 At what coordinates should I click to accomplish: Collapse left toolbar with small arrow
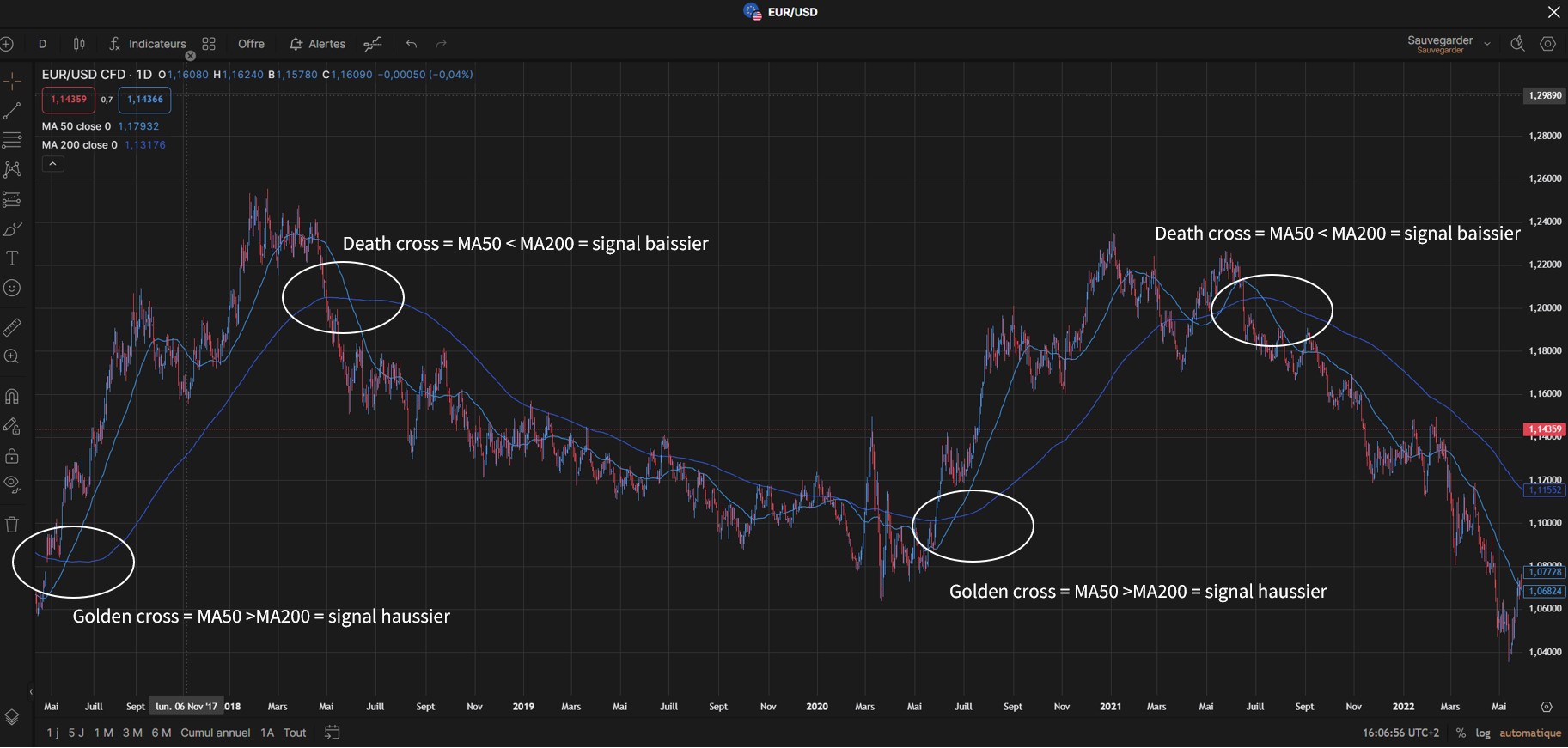[31, 691]
